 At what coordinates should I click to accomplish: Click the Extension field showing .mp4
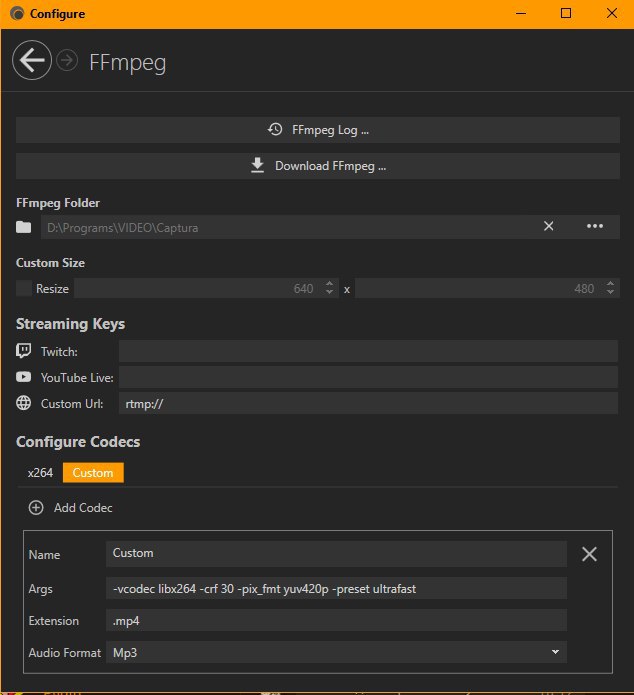point(336,621)
